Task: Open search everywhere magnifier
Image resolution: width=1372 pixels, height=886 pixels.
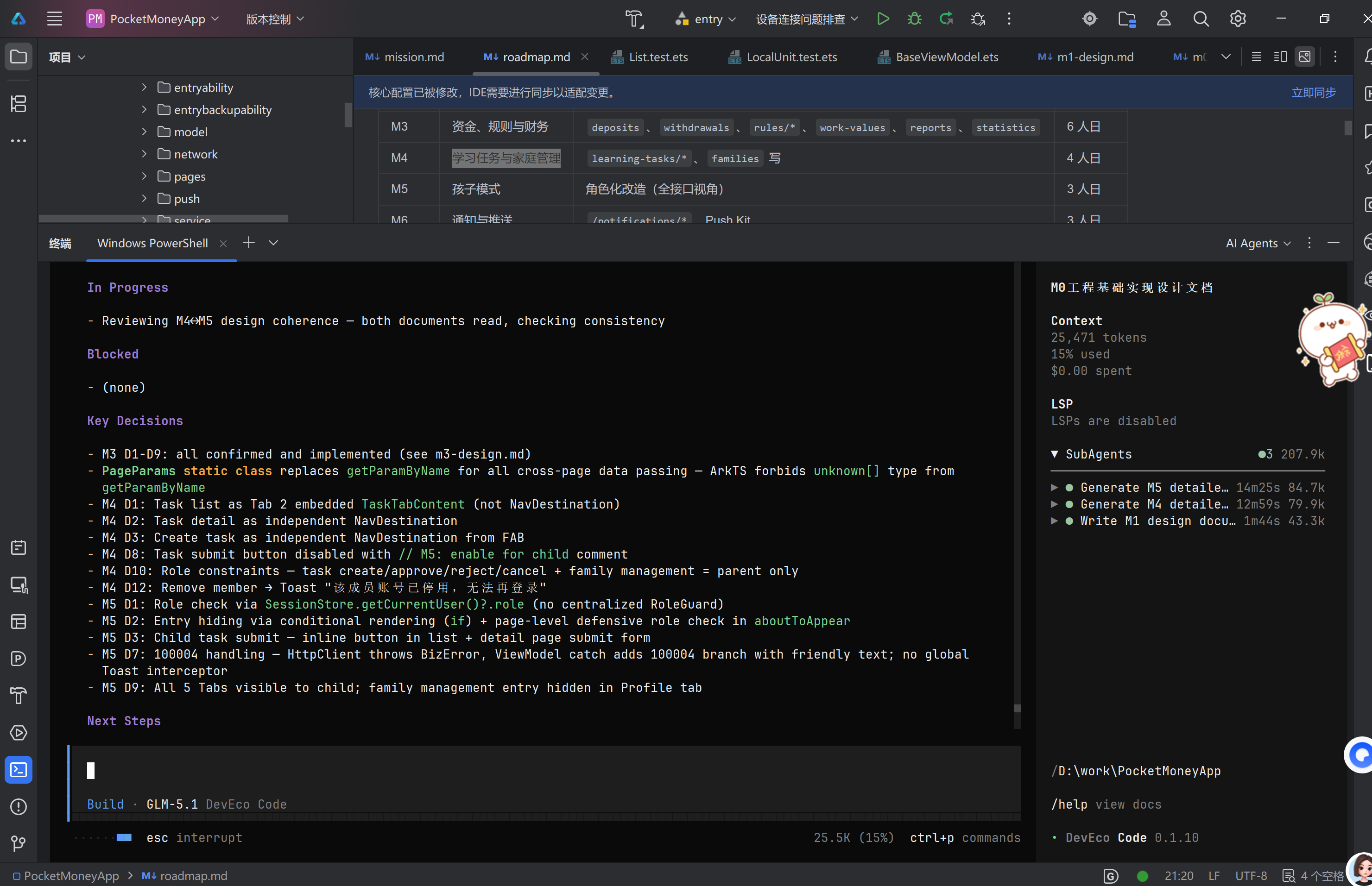Action: point(1201,19)
